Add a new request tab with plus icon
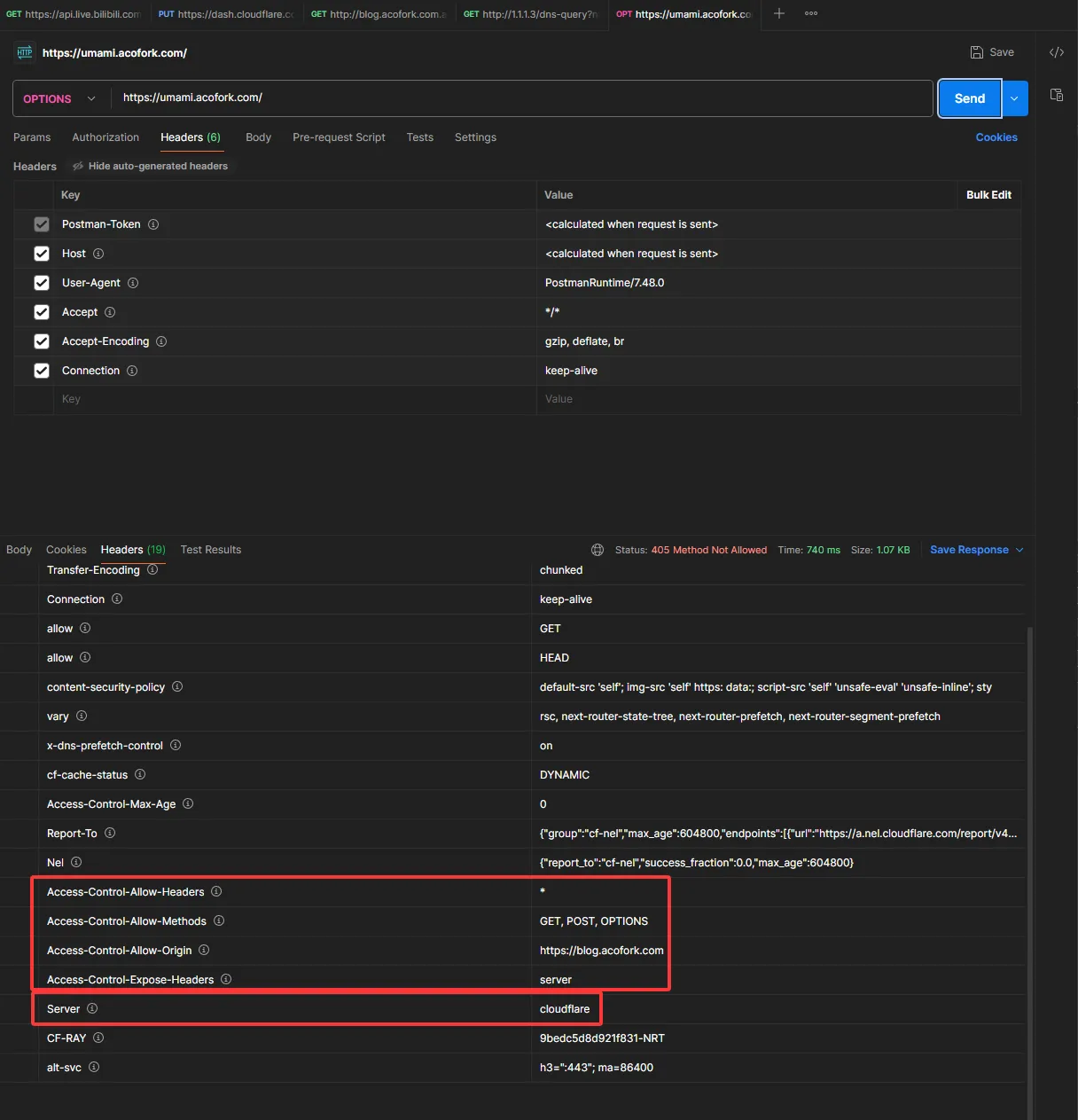The height and width of the screenshot is (1120, 1078). 779,13
